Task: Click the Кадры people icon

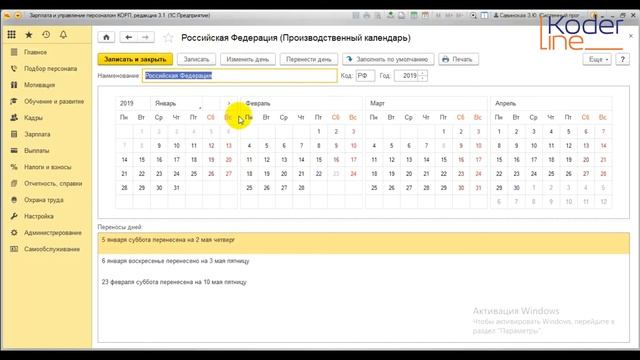Action: point(14,118)
